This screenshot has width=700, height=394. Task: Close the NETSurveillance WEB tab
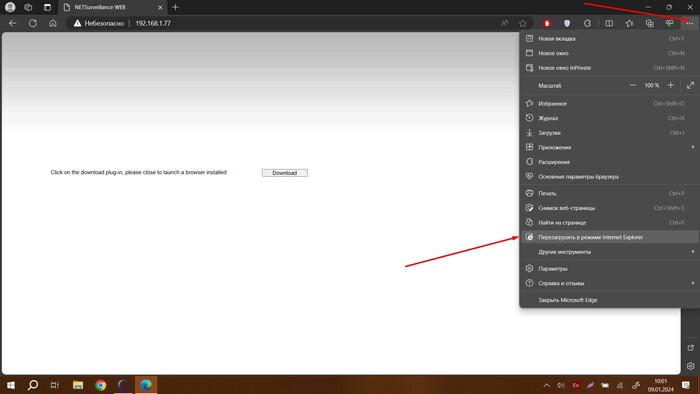pyautogui.click(x=160, y=7)
